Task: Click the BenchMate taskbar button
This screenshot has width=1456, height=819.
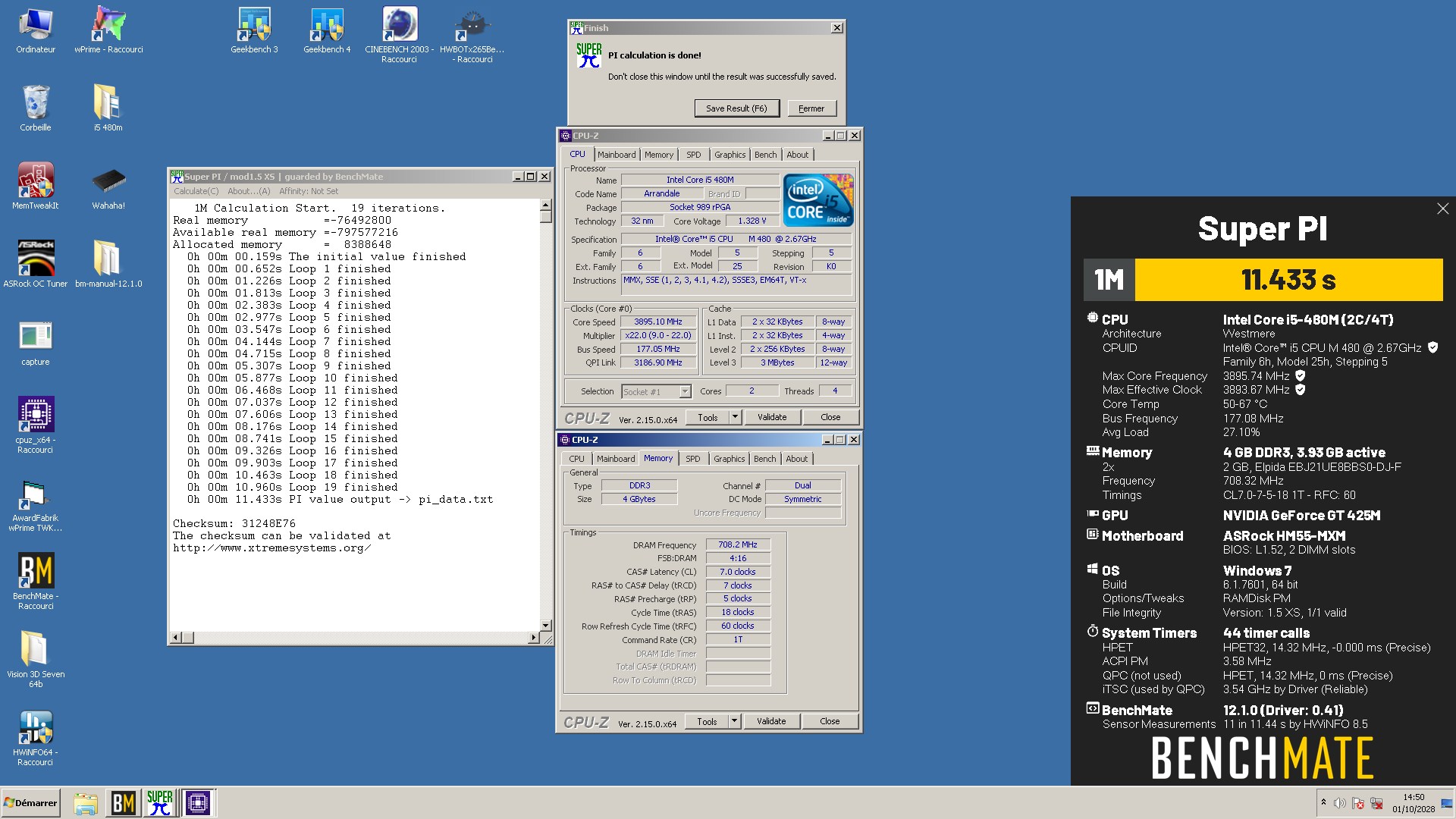Action: [x=124, y=802]
